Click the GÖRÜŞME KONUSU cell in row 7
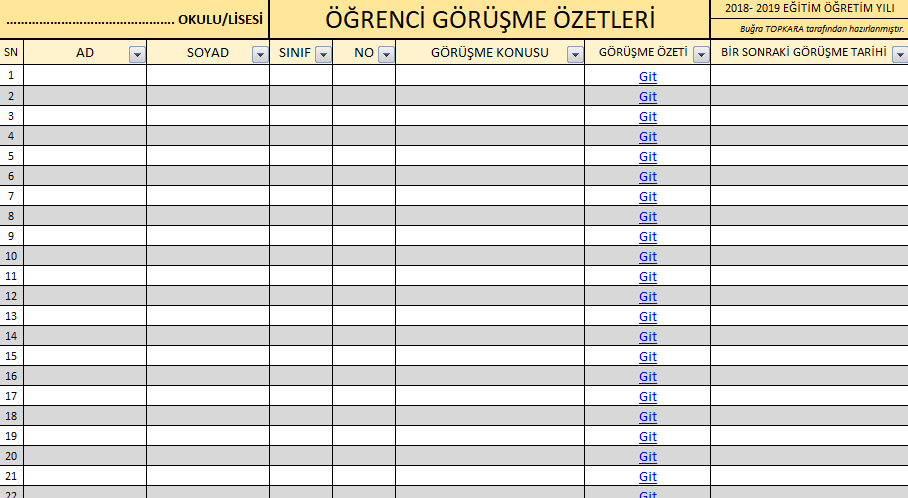Screen dimensions: 908x498 (x=490, y=195)
